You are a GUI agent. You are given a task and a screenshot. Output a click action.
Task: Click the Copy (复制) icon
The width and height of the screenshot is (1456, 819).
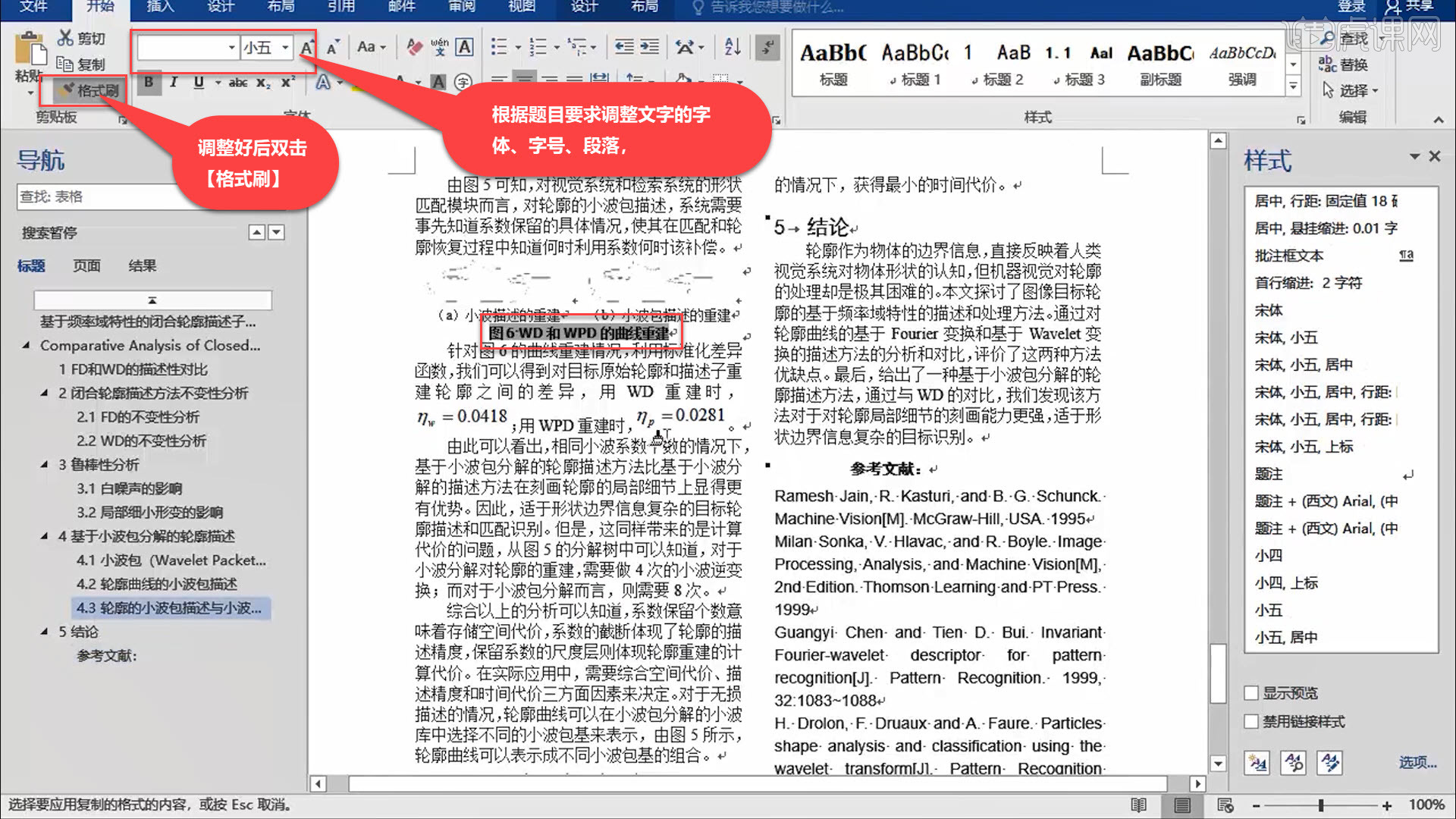point(66,64)
